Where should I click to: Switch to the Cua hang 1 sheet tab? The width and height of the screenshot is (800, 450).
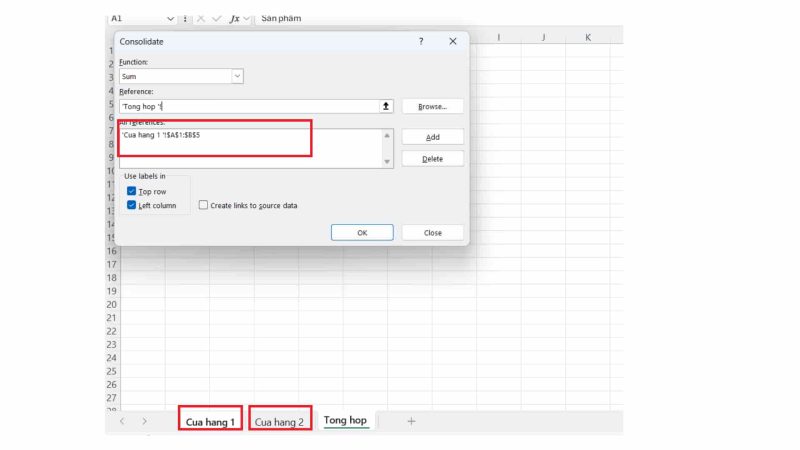(210, 421)
